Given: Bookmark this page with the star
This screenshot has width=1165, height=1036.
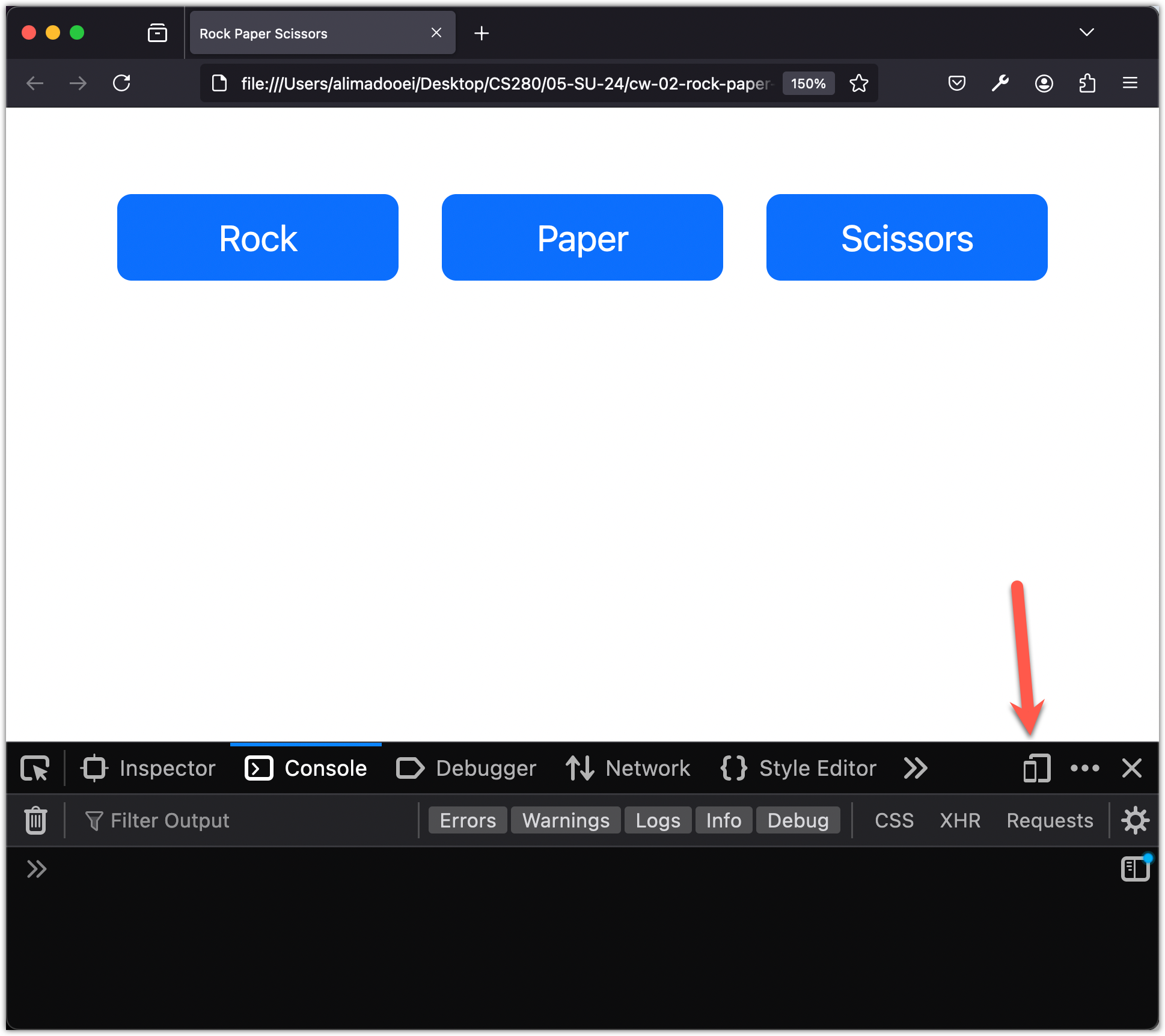Looking at the screenshot, I should (x=859, y=83).
